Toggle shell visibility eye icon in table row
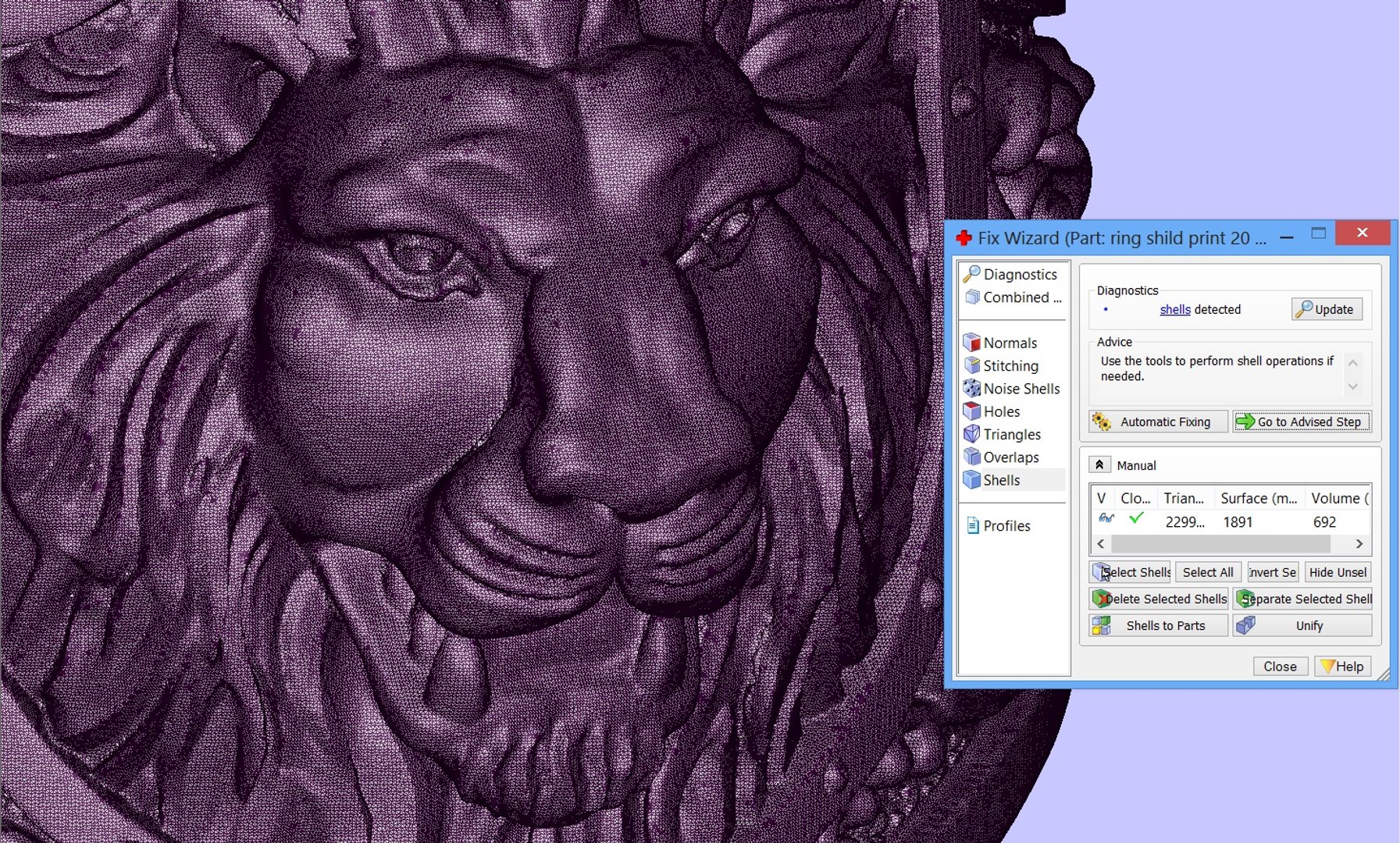Image resolution: width=1400 pixels, height=843 pixels. (x=1106, y=518)
